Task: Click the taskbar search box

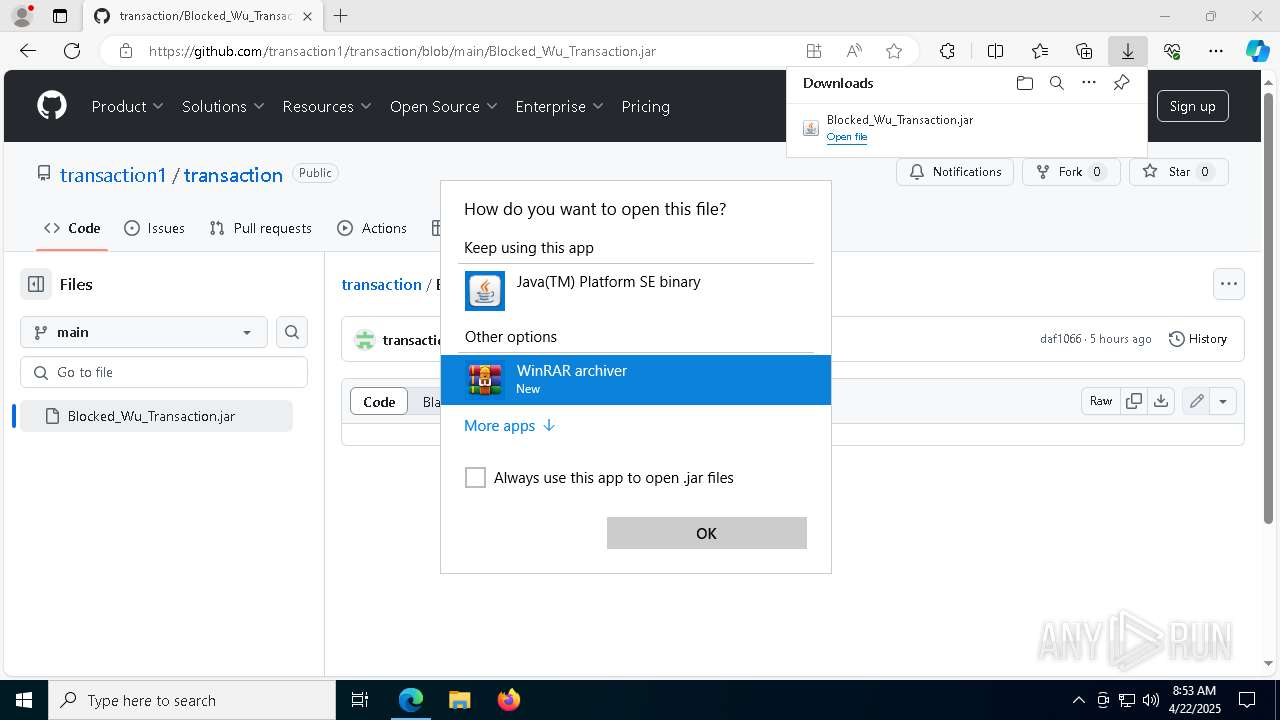Action: [192, 700]
